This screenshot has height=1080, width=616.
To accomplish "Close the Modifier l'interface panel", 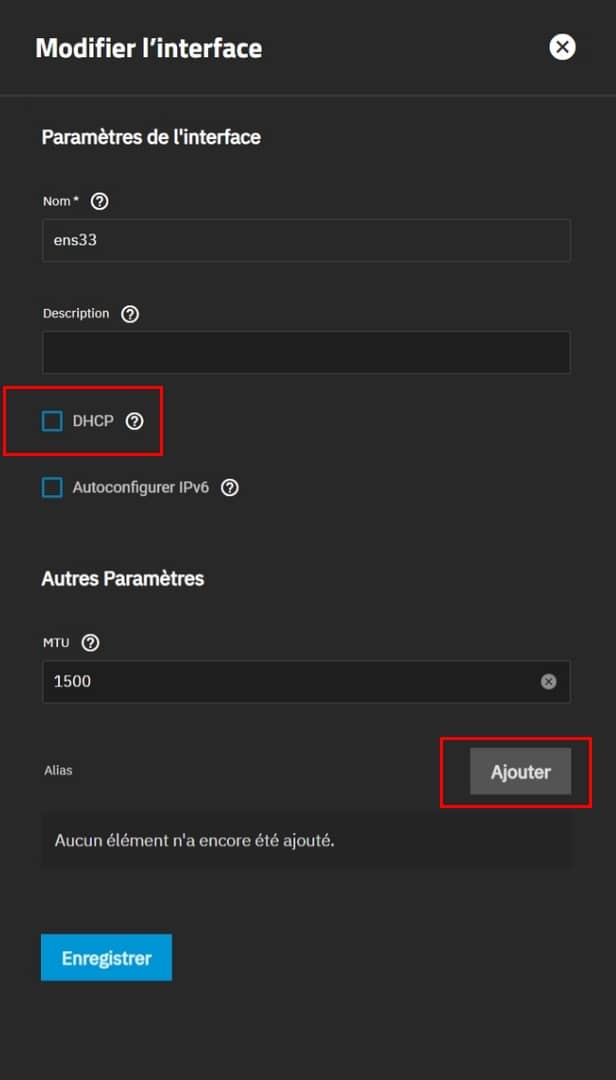I will pyautogui.click(x=563, y=47).
